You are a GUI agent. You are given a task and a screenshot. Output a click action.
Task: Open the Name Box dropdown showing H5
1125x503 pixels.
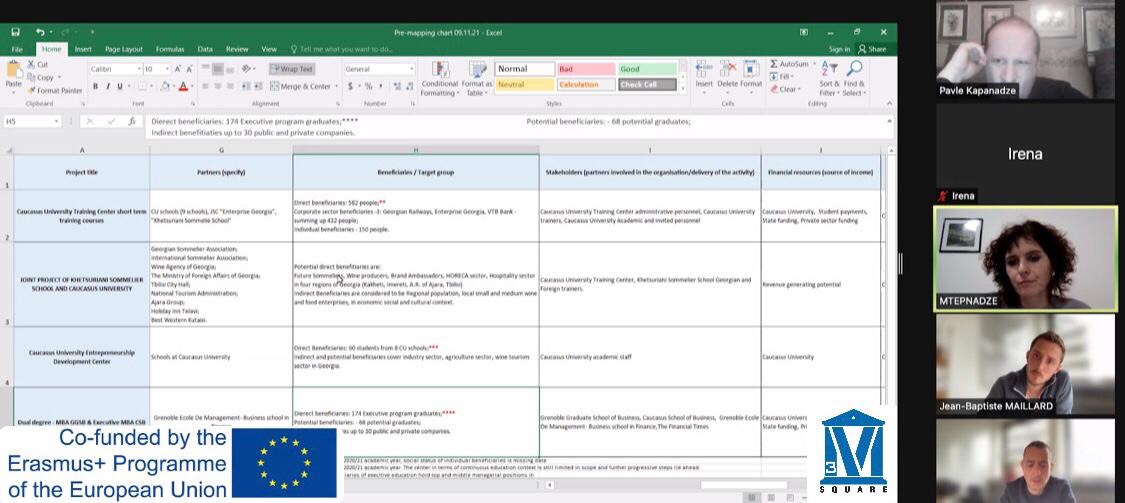57,122
